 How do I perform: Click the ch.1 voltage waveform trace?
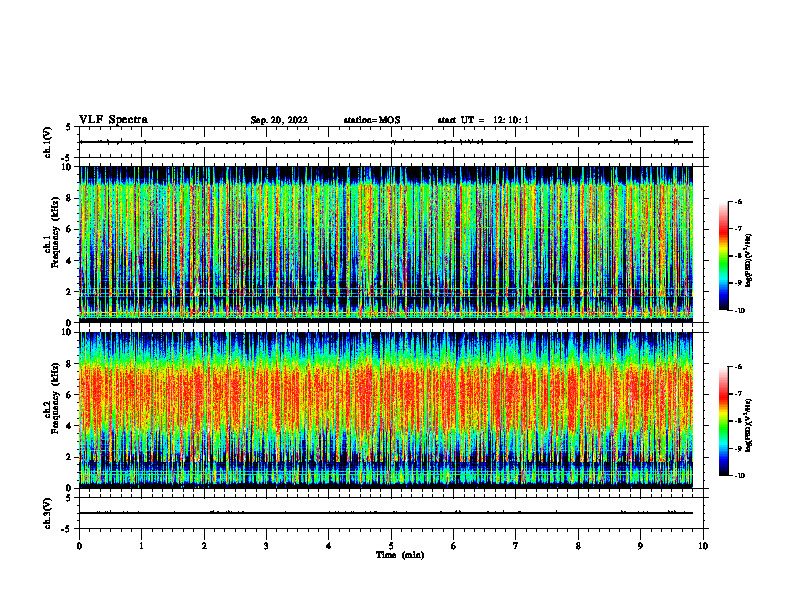click(x=386, y=142)
